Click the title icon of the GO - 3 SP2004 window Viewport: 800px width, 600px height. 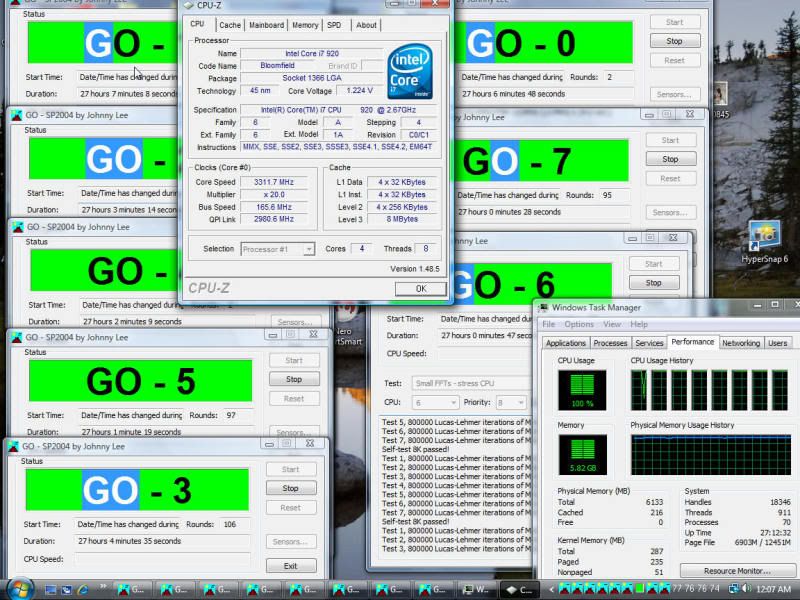13,446
